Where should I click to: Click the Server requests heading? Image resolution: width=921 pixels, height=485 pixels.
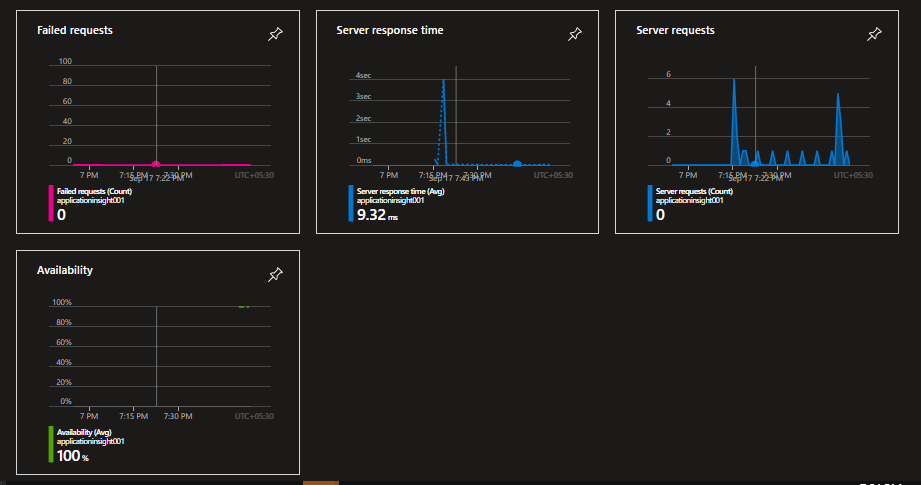click(675, 30)
